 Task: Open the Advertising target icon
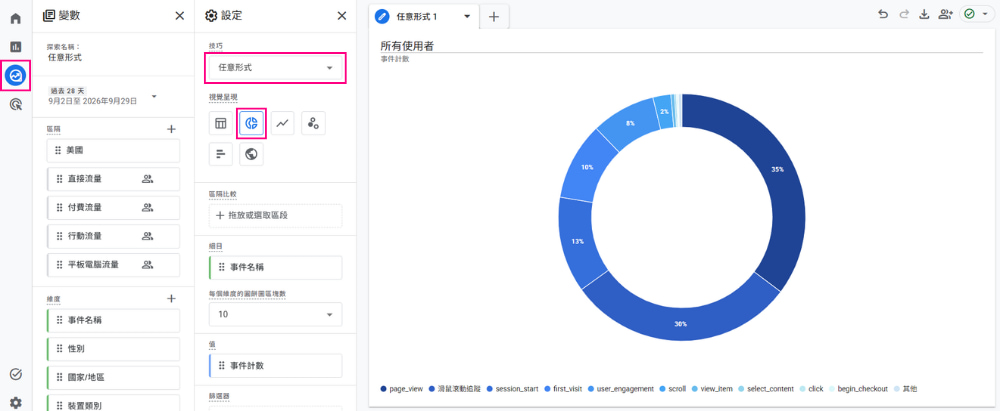15,105
